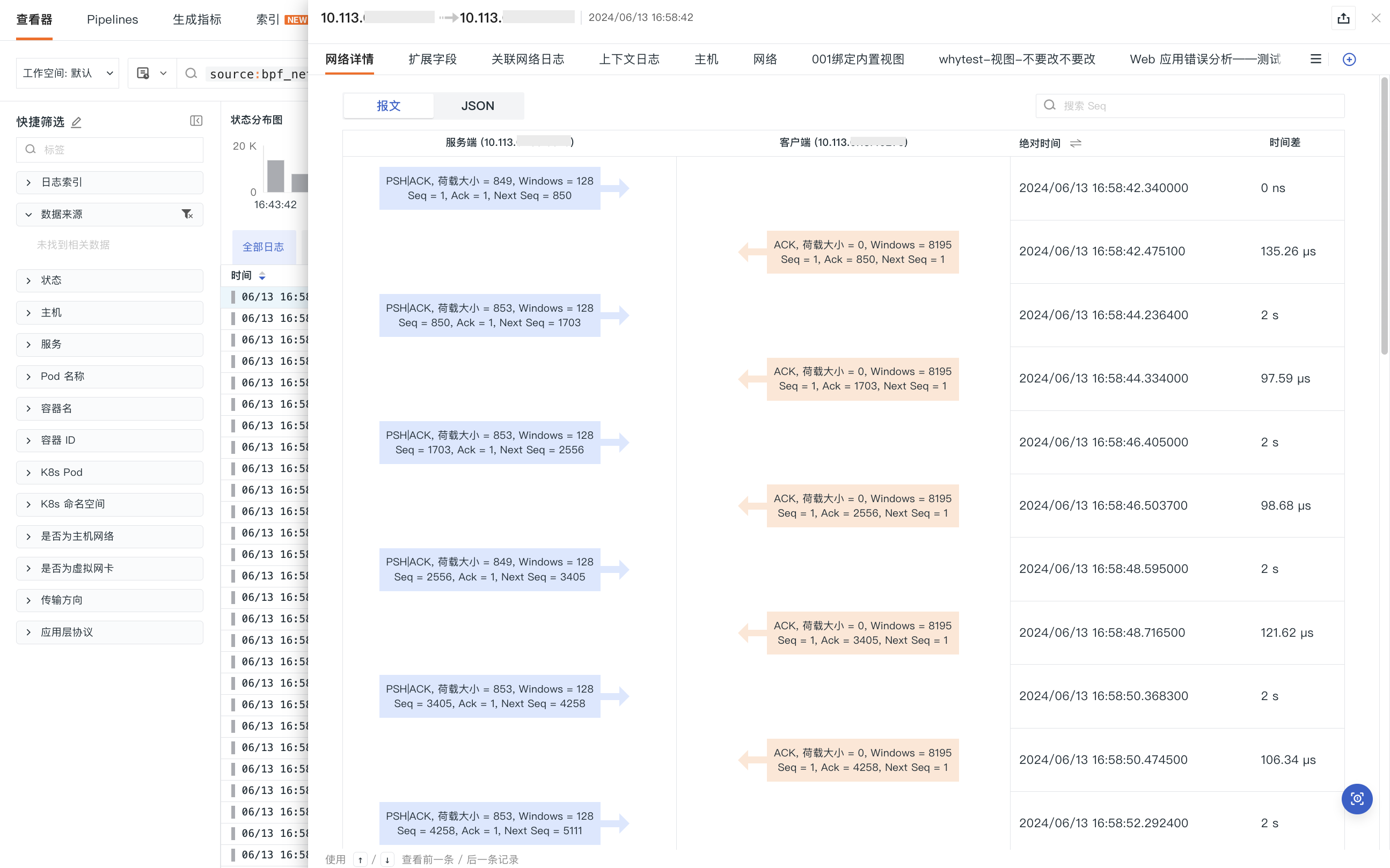The width and height of the screenshot is (1390, 868).
Task: Go to the Pipelines tab
Action: pyautogui.click(x=113, y=19)
